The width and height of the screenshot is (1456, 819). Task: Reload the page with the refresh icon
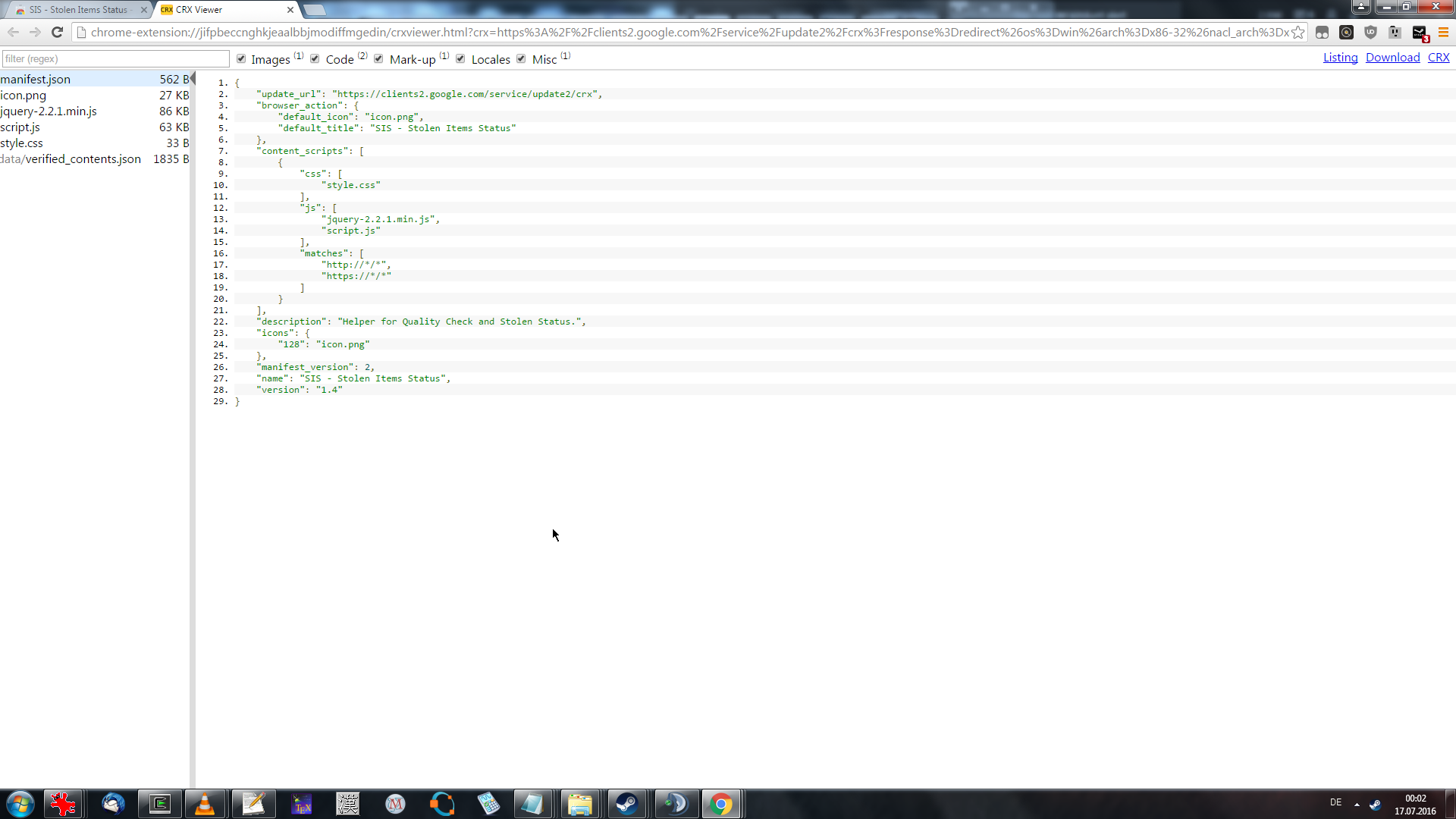click(x=57, y=32)
